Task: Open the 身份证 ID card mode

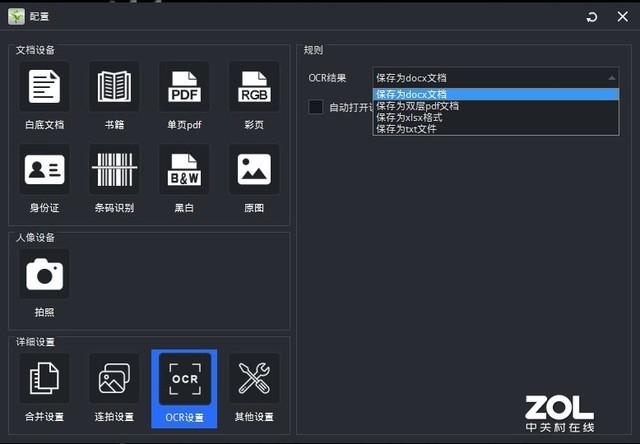Action: coord(44,170)
